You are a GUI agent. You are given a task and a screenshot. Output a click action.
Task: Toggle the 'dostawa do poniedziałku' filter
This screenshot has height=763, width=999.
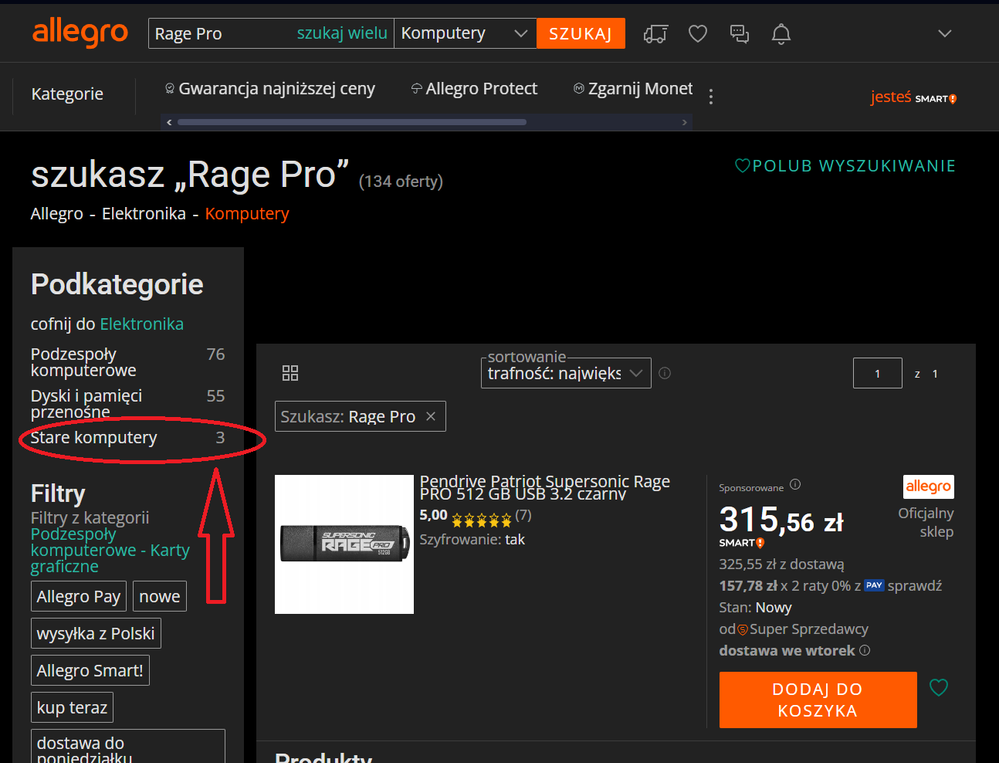(128, 747)
